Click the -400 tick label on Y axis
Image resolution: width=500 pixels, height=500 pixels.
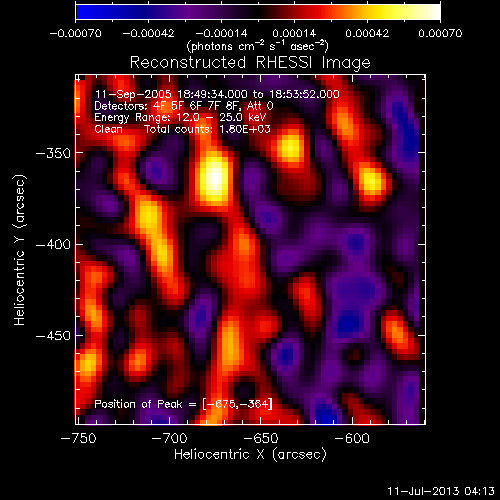click(x=53, y=245)
